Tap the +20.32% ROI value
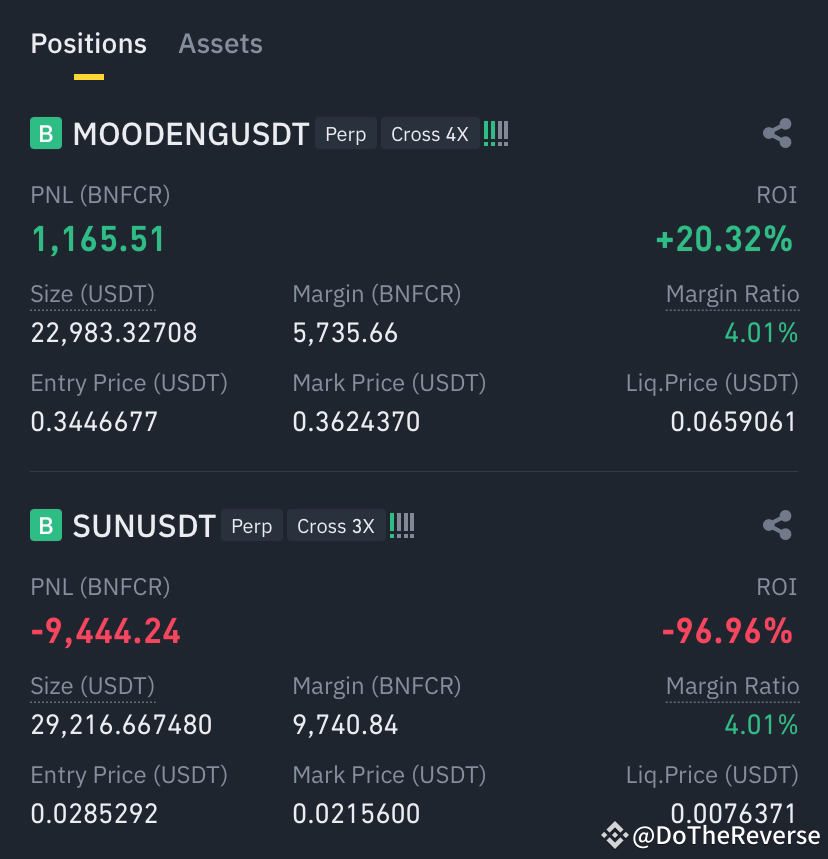This screenshot has height=859, width=828. coord(724,239)
